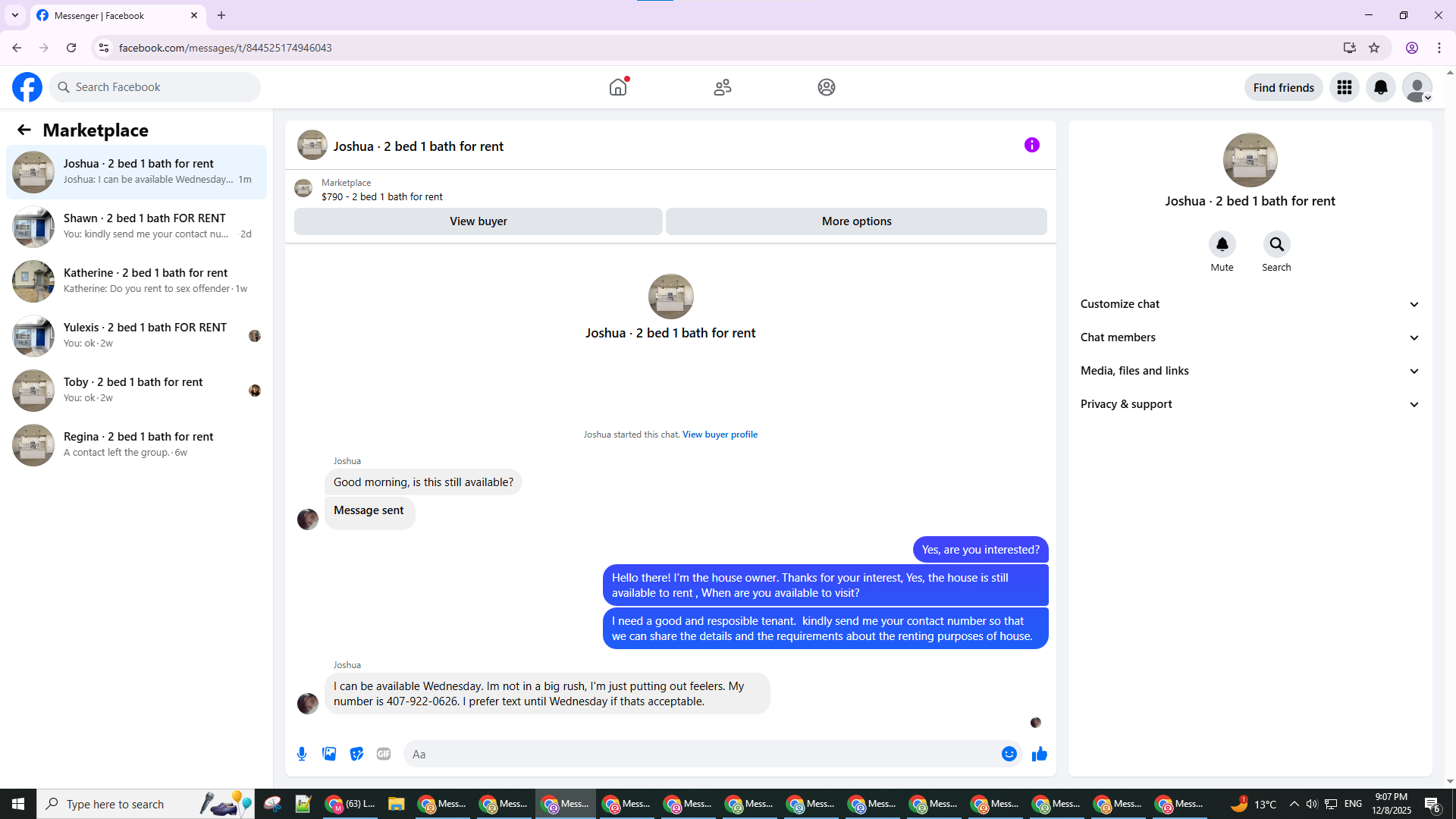Screen dimensions: 1456x819
Task: Record a voice clip with the microphone
Action: click(302, 754)
